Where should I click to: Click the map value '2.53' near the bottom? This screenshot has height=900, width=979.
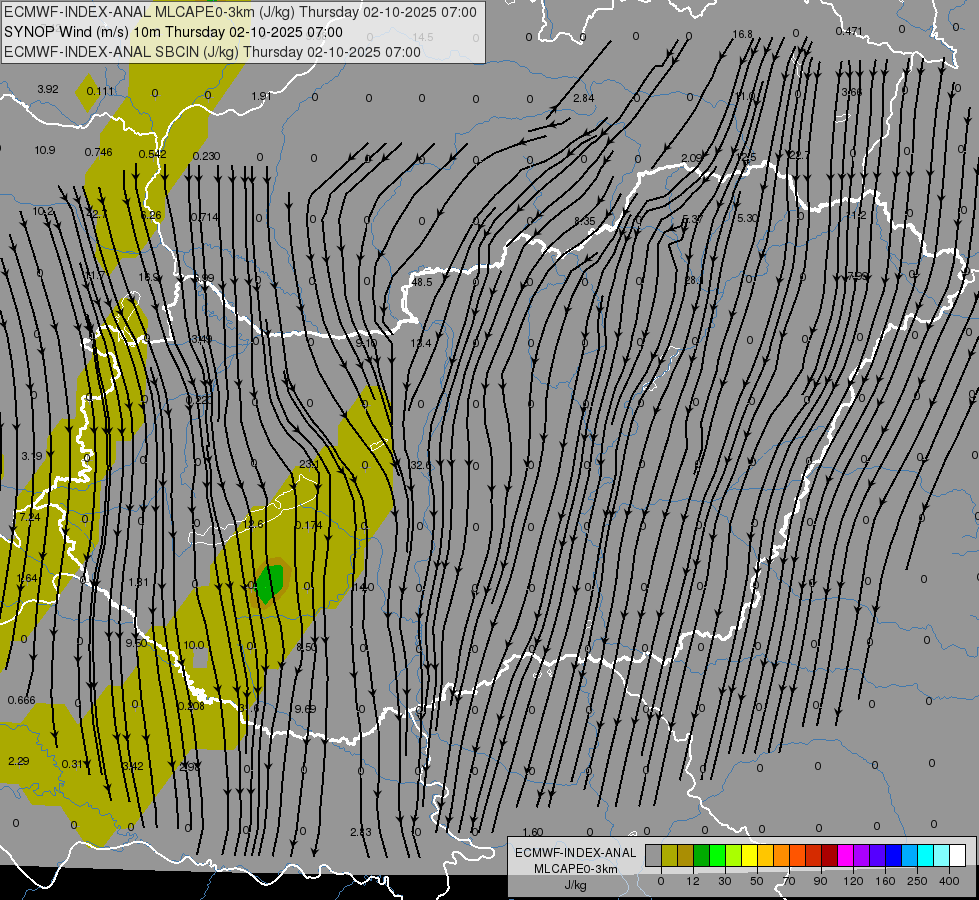point(361,832)
